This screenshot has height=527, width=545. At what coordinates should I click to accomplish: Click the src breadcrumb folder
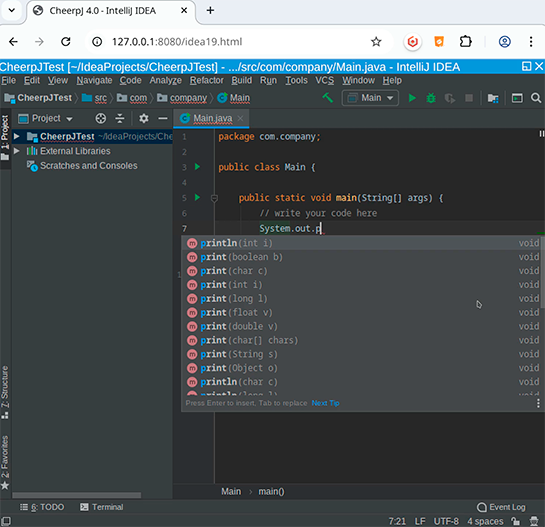(x=94, y=98)
